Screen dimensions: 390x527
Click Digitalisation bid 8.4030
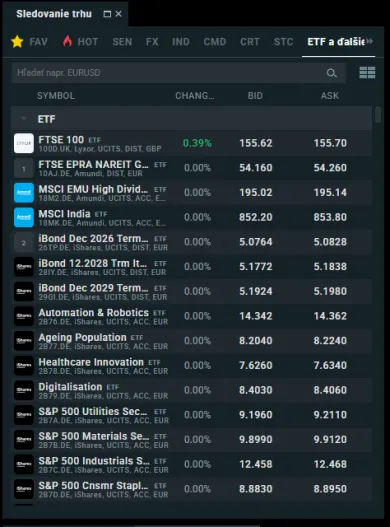pos(256,390)
